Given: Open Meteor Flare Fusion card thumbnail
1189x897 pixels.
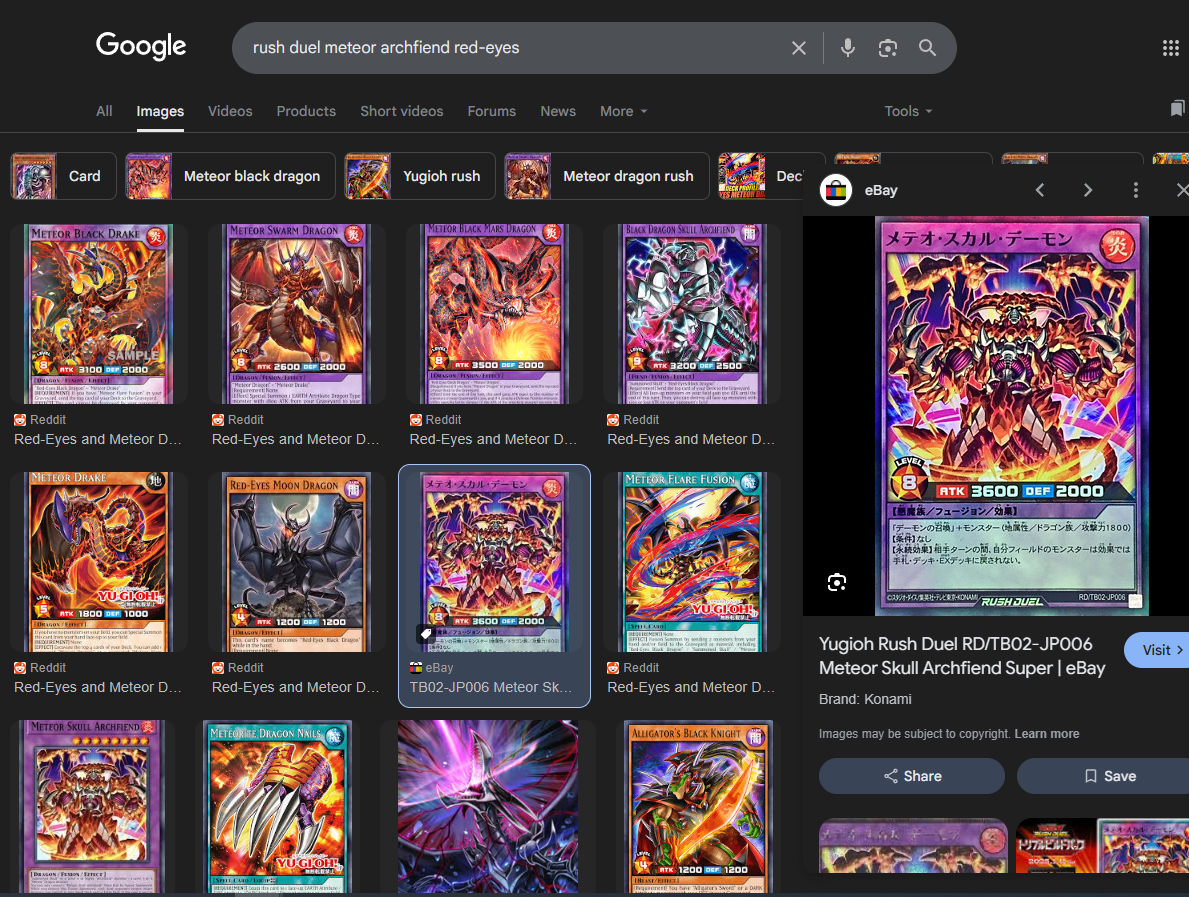Looking at the screenshot, I should click(692, 562).
